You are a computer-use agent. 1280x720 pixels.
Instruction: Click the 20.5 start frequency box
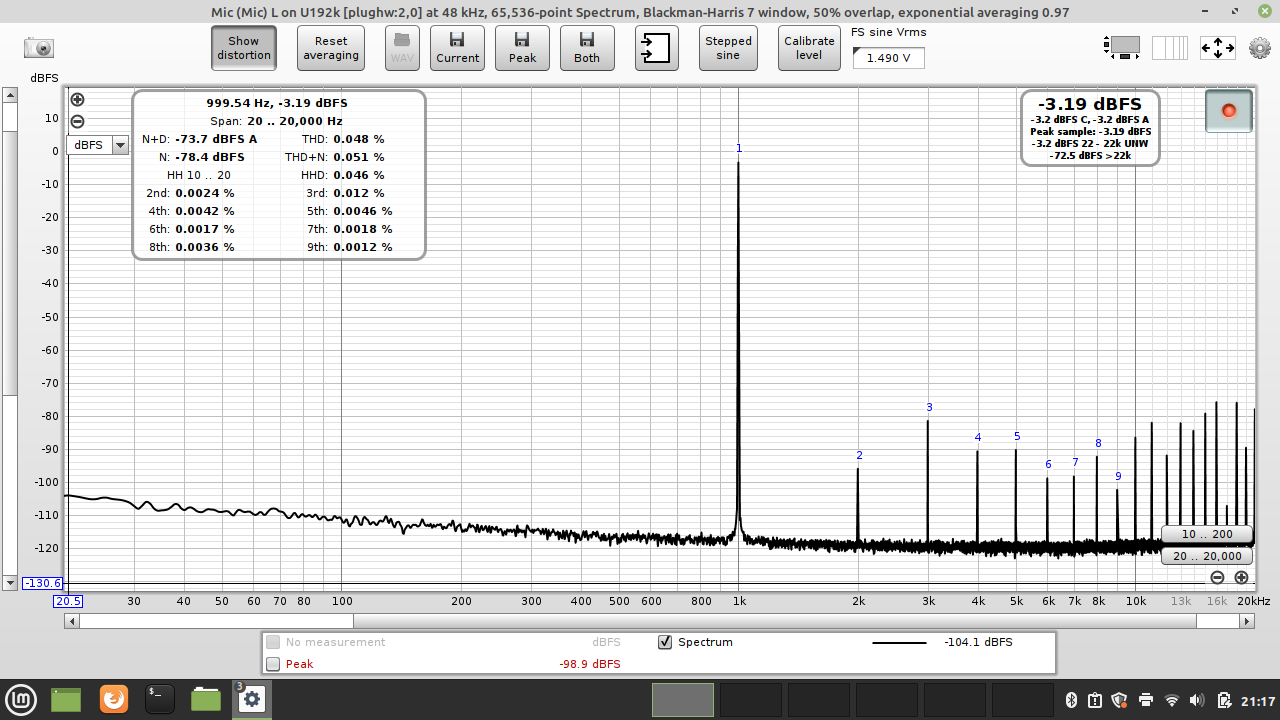coord(68,601)
